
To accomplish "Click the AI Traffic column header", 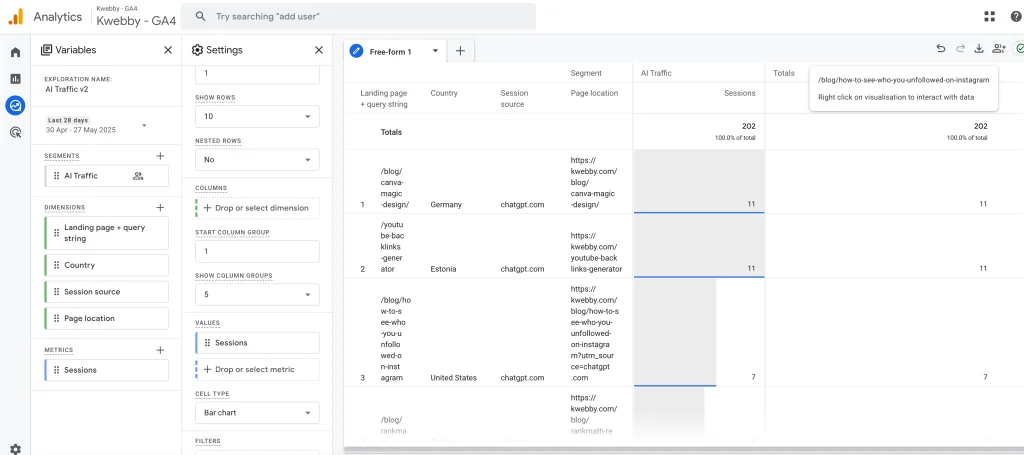I will pyautogui.click(x=656, y=73).
